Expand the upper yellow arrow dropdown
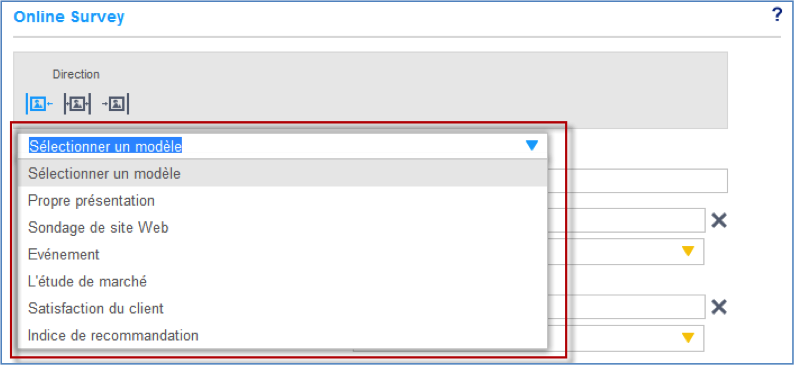This screenshot has height=365, width=794. click(x=687, y=251)
